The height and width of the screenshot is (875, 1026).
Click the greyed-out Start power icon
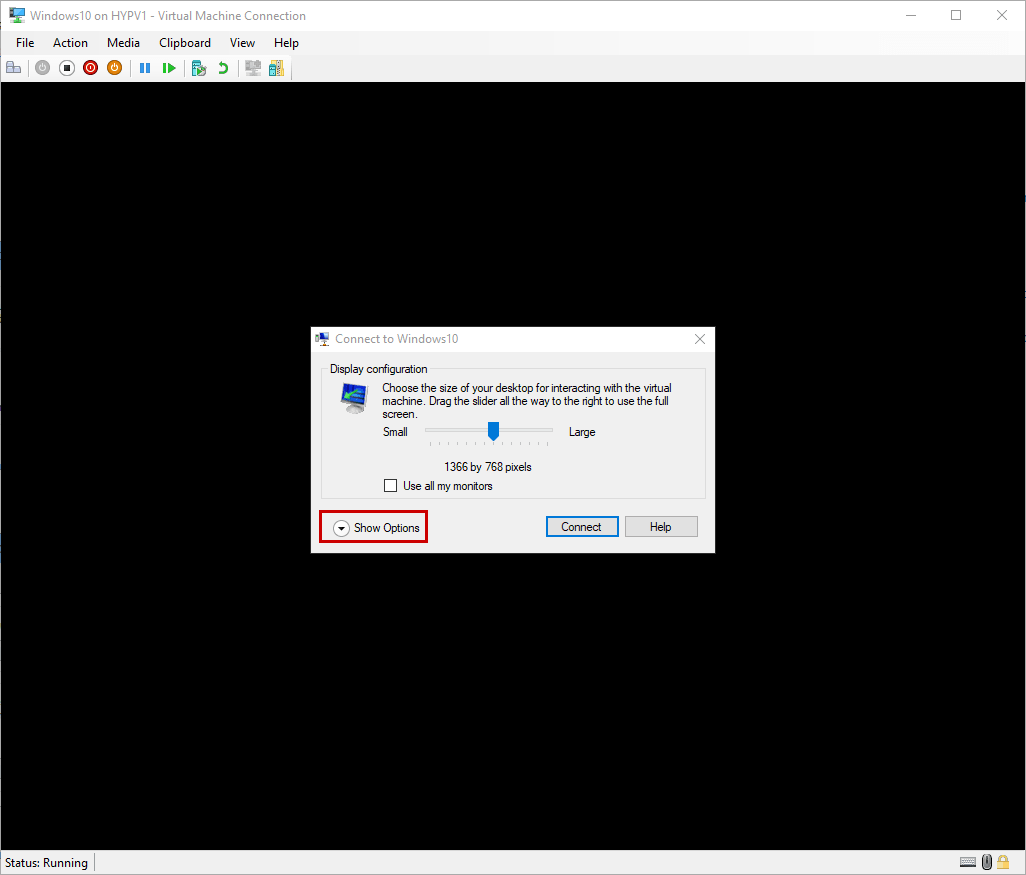pyautogui.click(x=43, y=68)
